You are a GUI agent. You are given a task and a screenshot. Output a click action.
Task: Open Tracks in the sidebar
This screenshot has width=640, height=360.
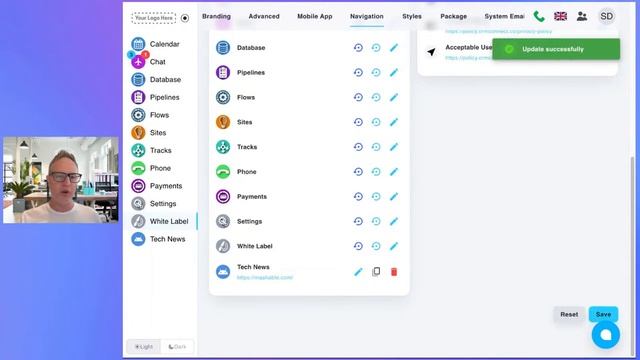click(151, 151)
